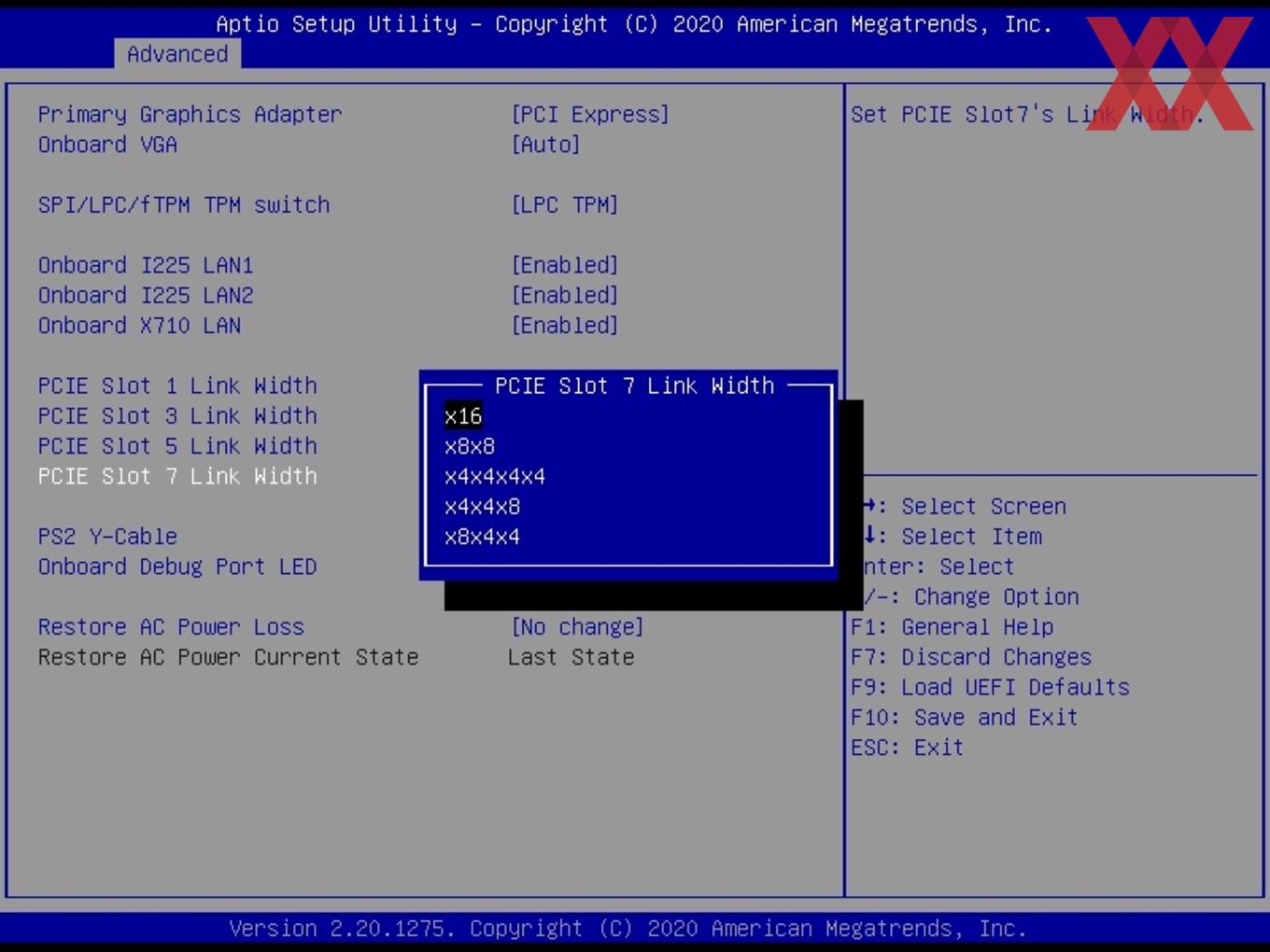Viewport: 1270px width, 952px height.
Task: Choose the x8x4x4 link width option
Action: click(x=482, y=537)
